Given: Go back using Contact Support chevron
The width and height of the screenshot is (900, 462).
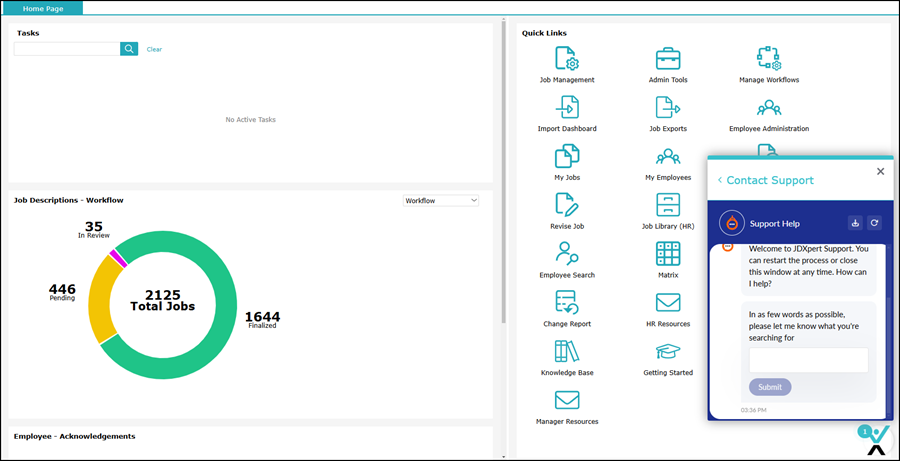Looking at the screenshot, I should (720, 181).
